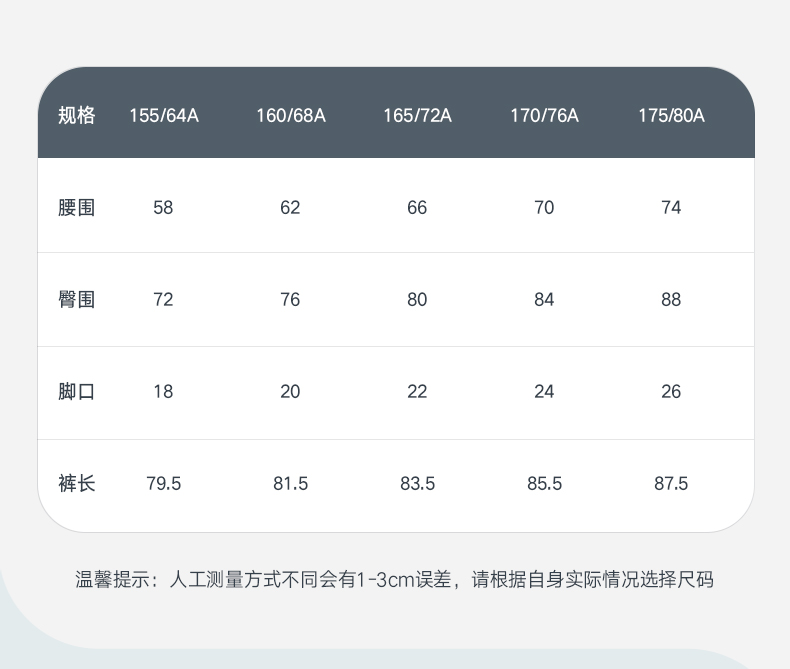Click the 臀围 row label
The image size is (790, 669).
point(77,299)
